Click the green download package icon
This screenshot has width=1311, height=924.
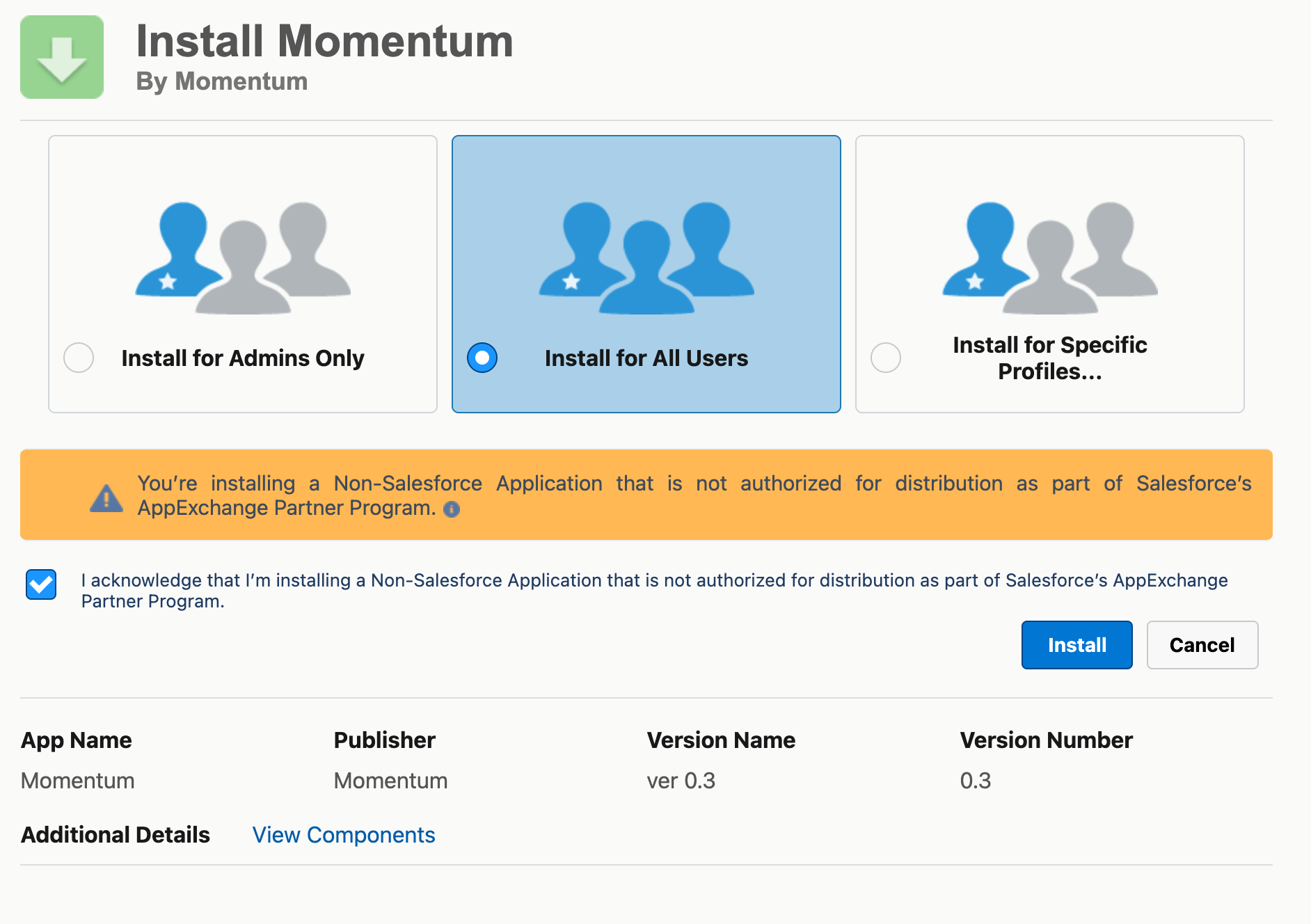62,56
